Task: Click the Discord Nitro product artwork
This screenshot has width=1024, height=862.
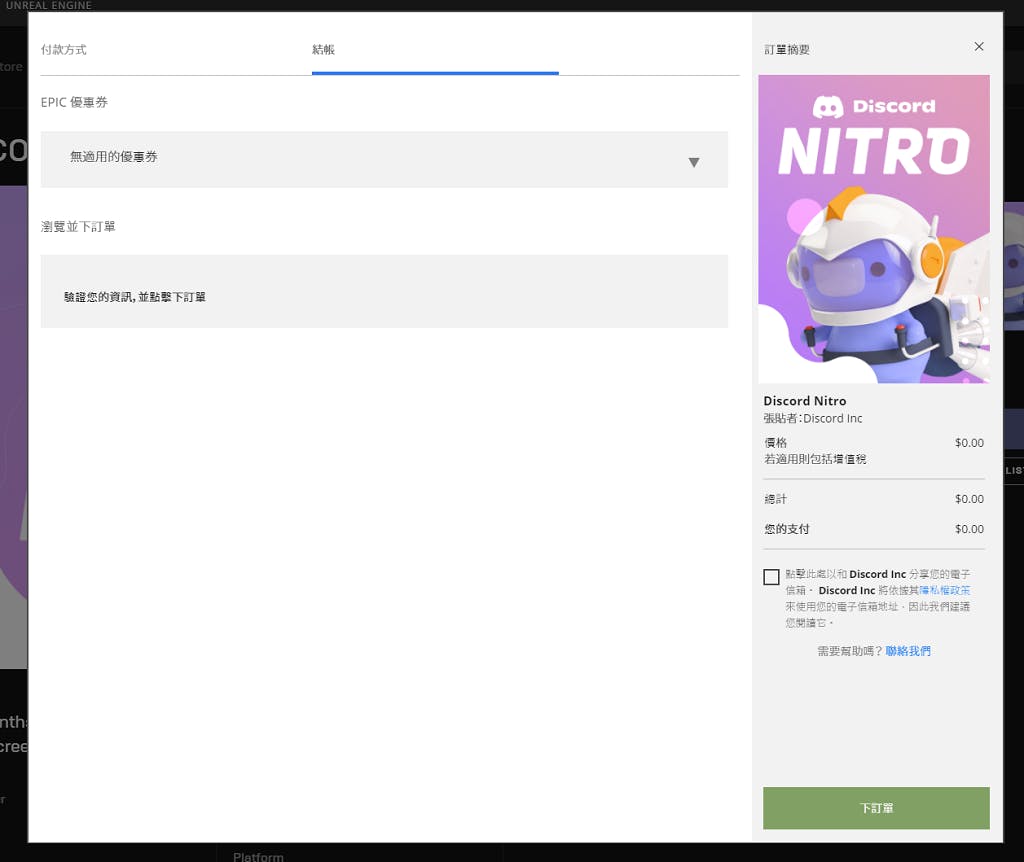Action: click(873, 229)
